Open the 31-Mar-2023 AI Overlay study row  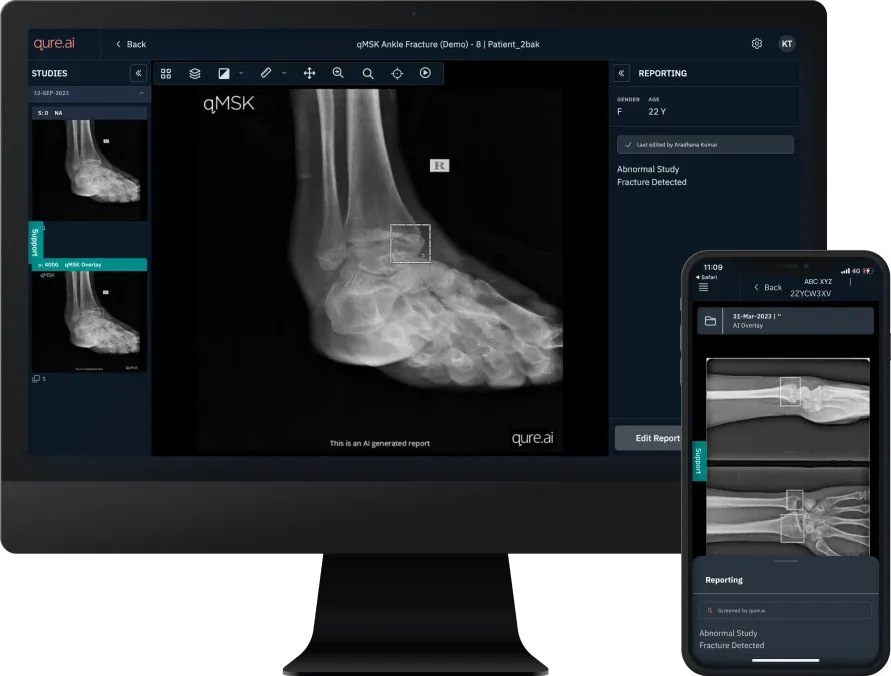785,321
